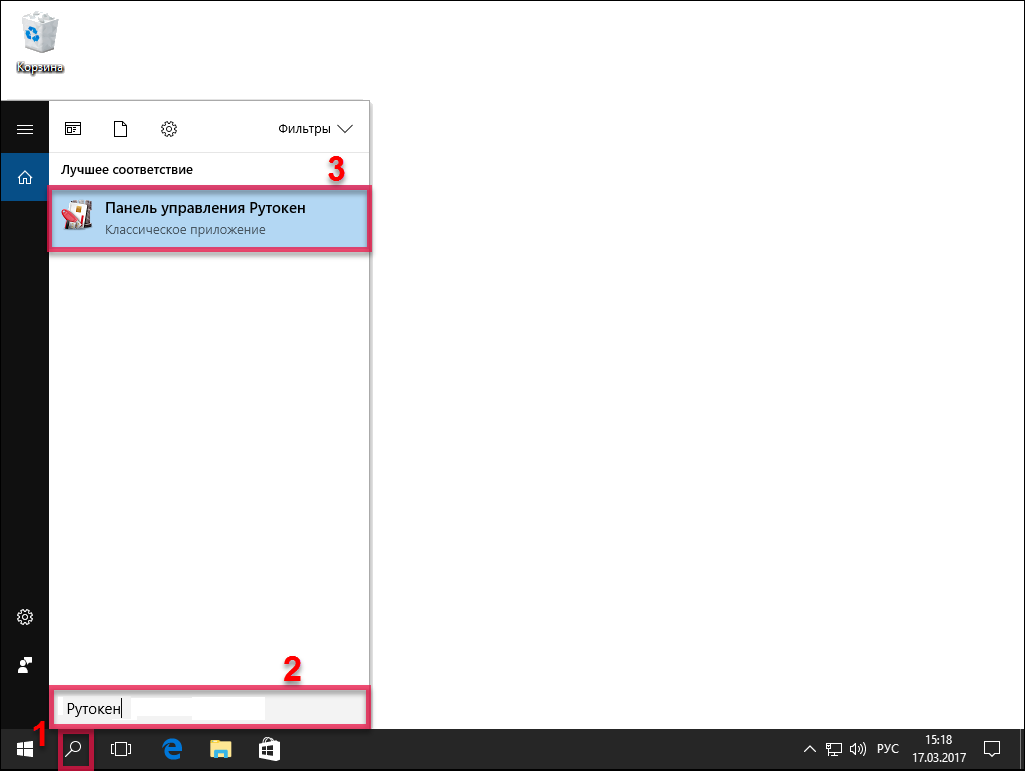Open the Recycle Bin (Корзина) desktop icon
The image size is (1025, 771).
(40, 42)
